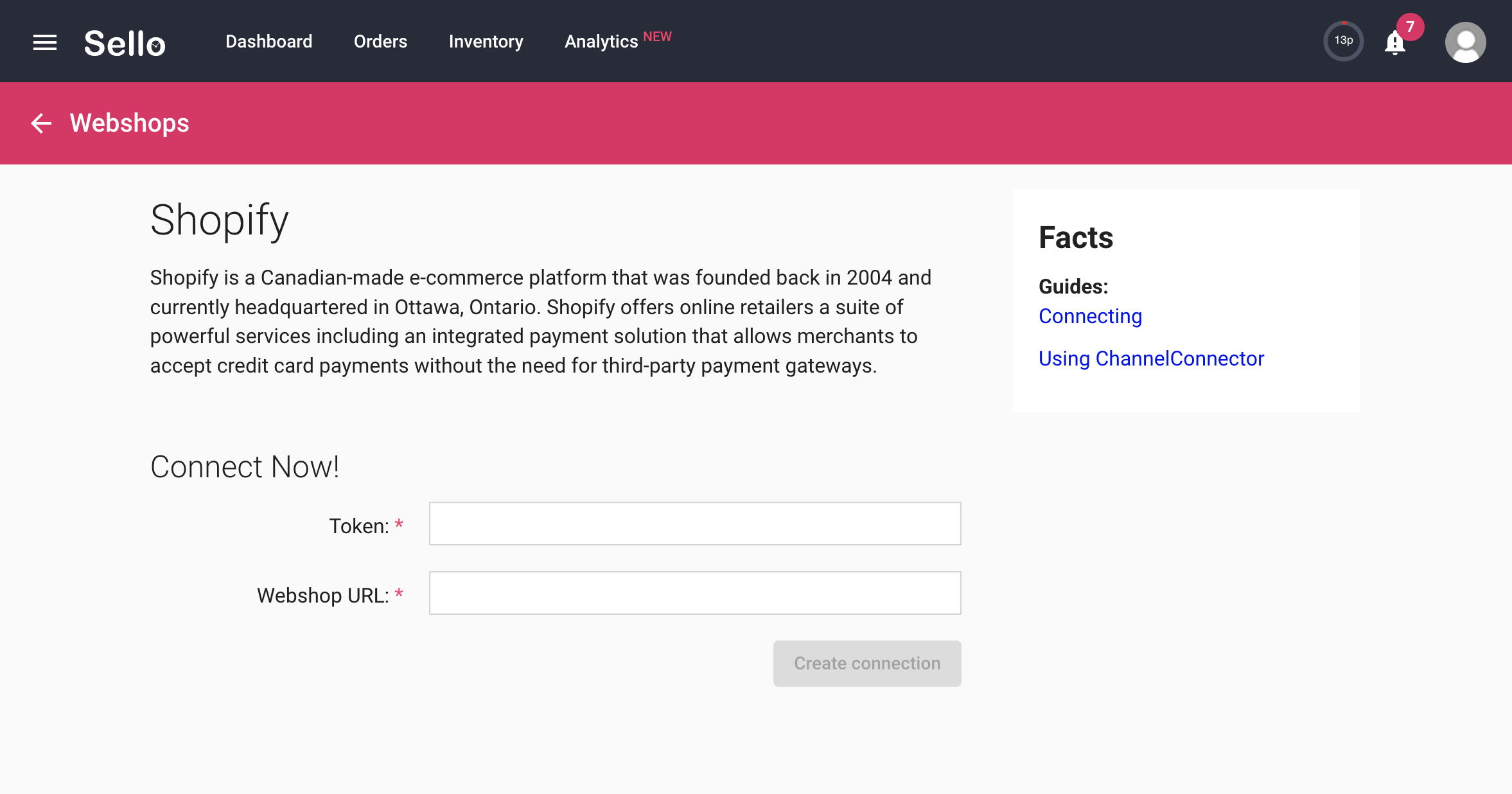Click the Facts panel heading
This screenshot has height=794, width=1512.
coord(1076,238)
